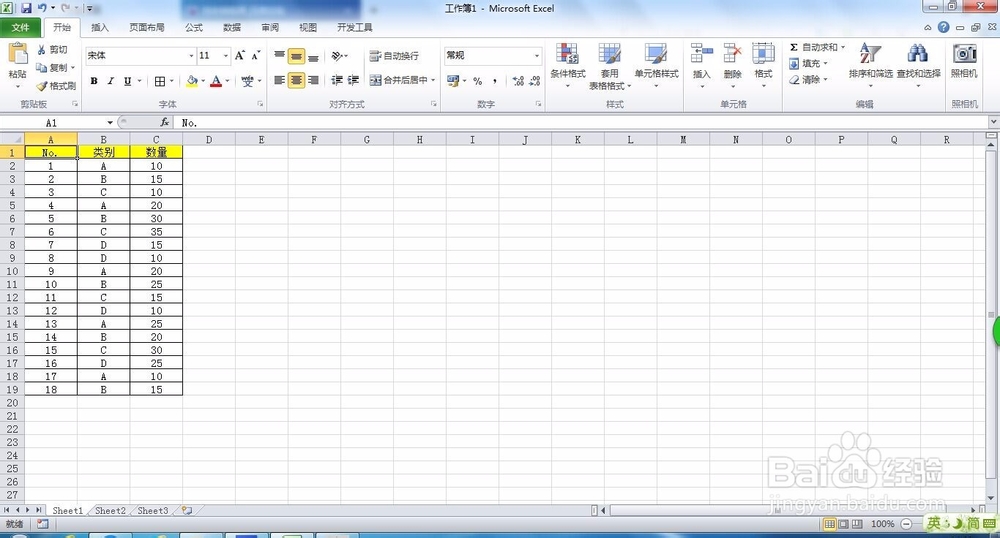
Task: Click the accounting currency format icon
Action: [x=453, y=81]
